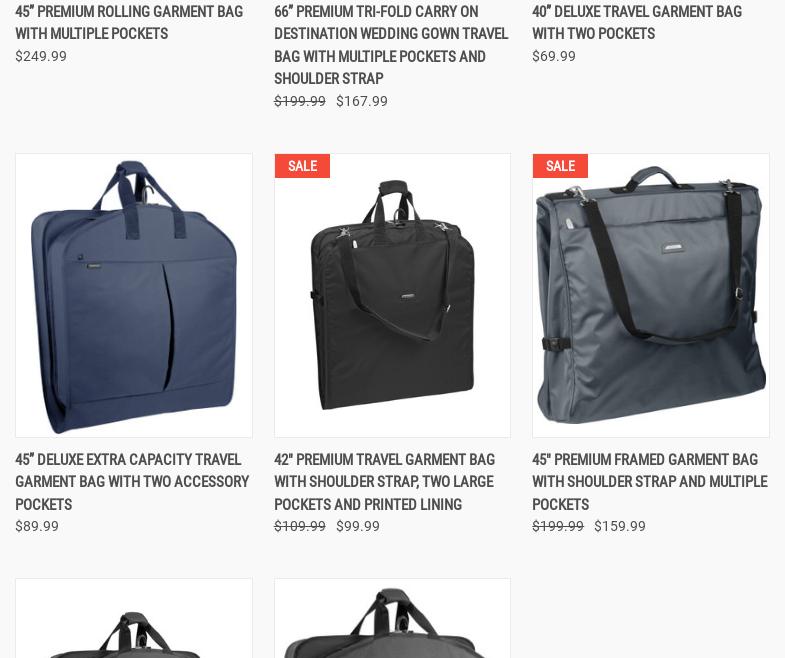Viewport: 785px width, 658px height.
Task: Click the $167.99 sale price
Action: pos(362,101)
